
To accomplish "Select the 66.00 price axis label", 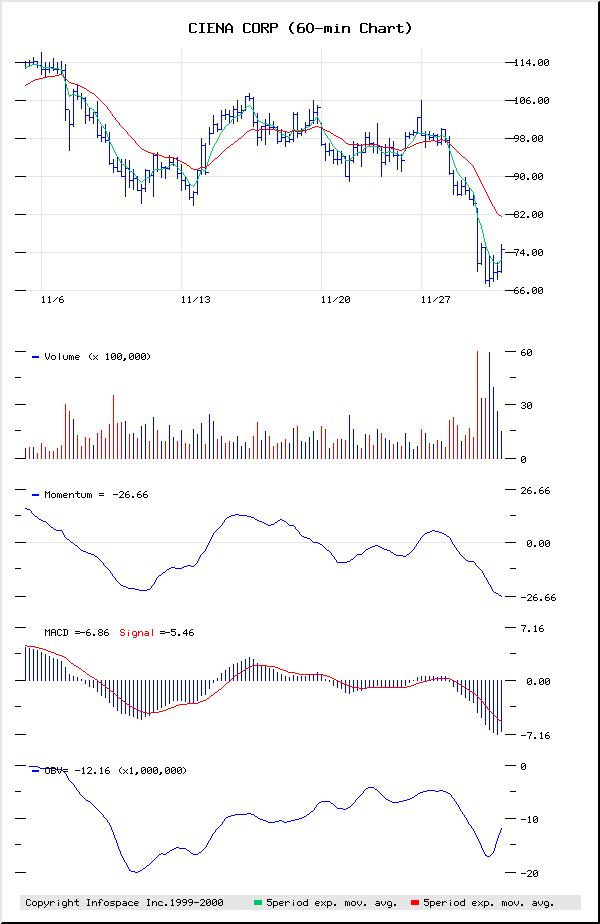I will point(529,291).
